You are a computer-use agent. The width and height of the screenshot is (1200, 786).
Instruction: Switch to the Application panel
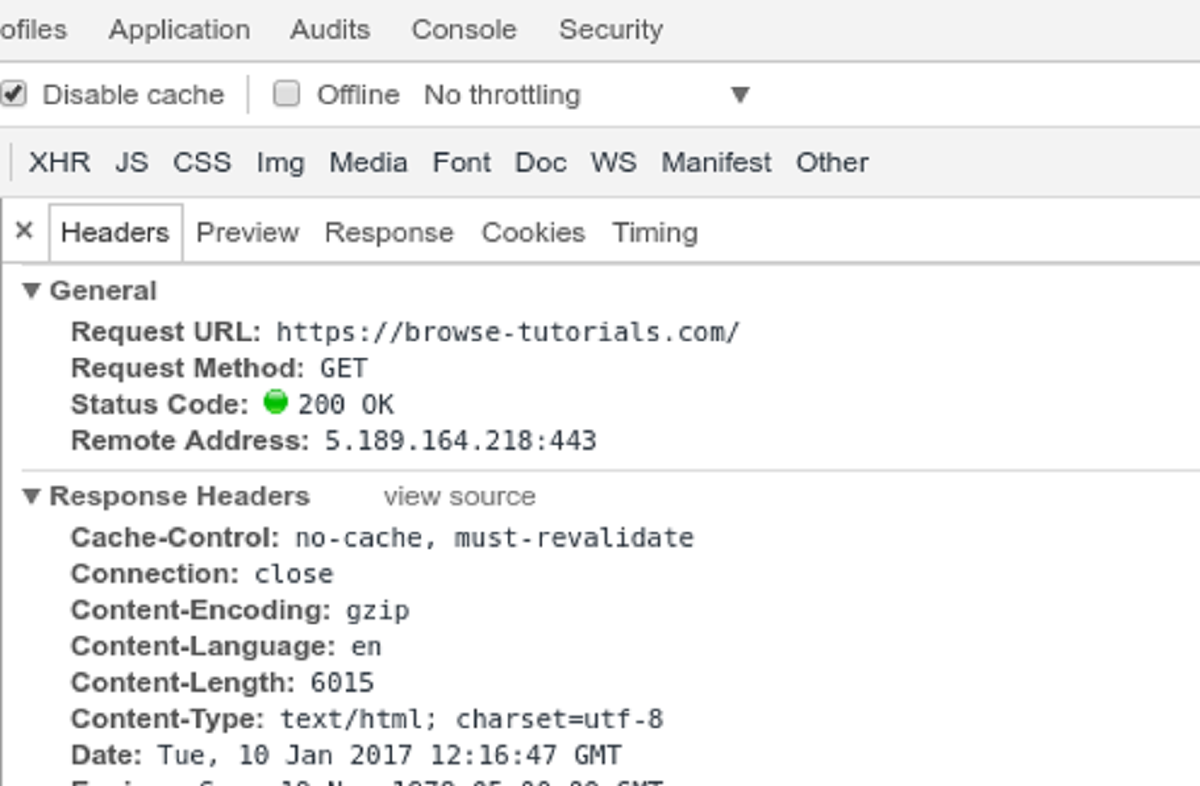tap(179, 30)
